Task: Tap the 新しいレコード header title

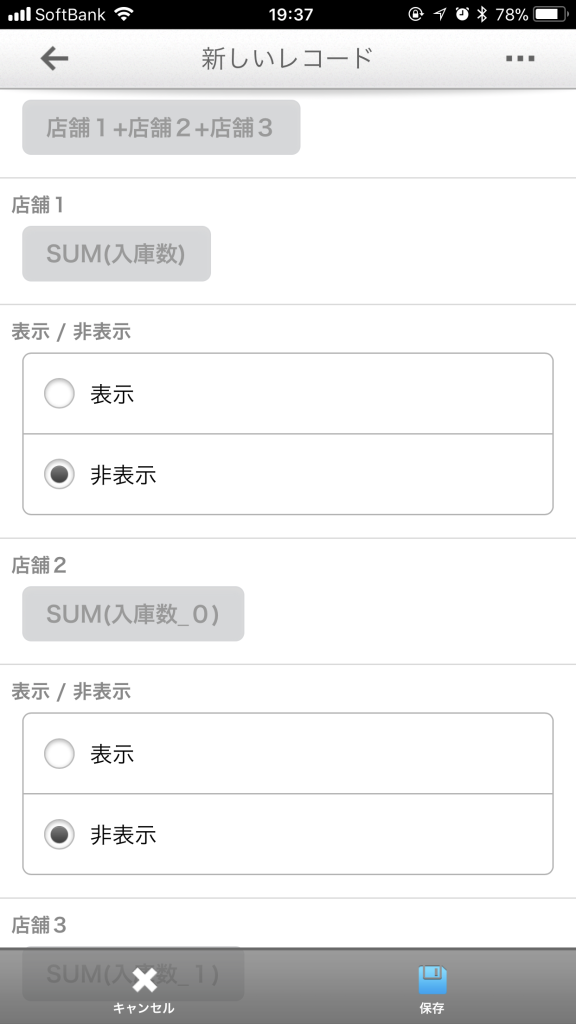Action: click(x=287, y=59)
